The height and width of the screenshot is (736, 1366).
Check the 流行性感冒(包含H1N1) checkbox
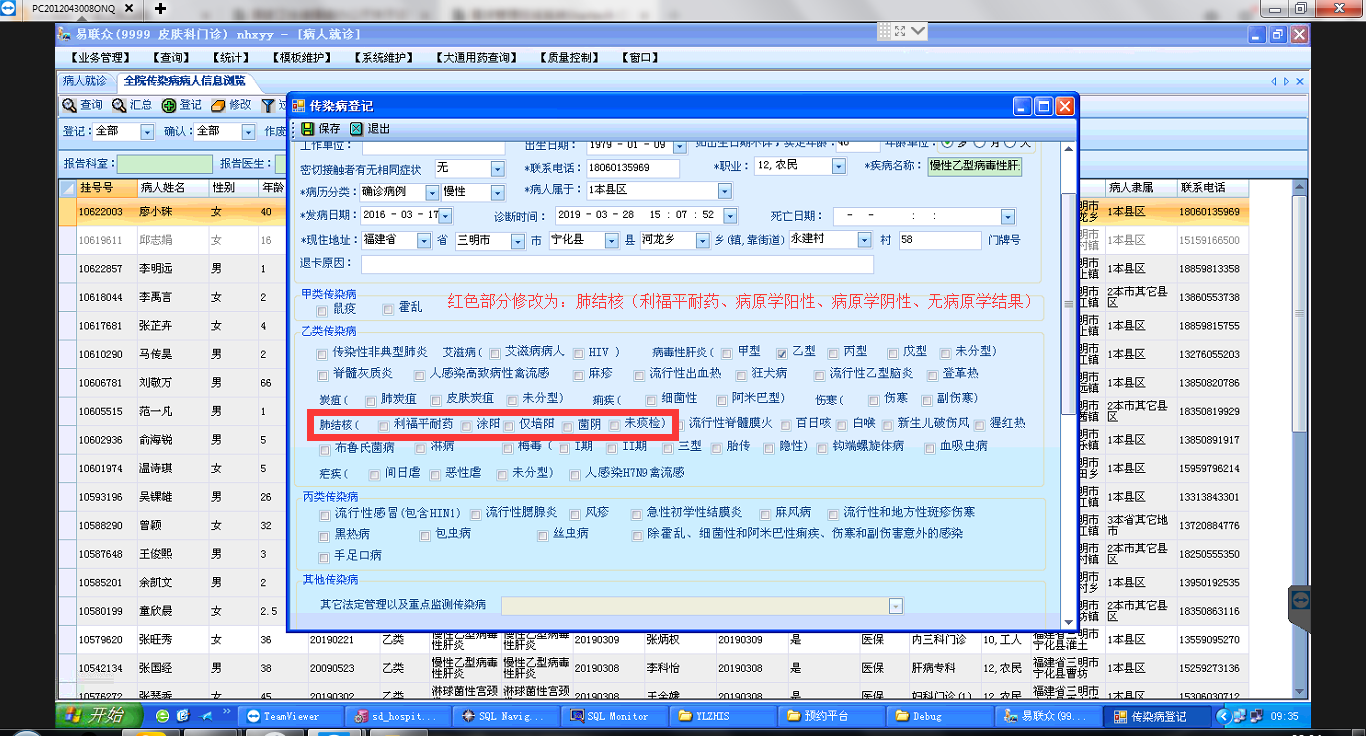(x=323, y=515)
